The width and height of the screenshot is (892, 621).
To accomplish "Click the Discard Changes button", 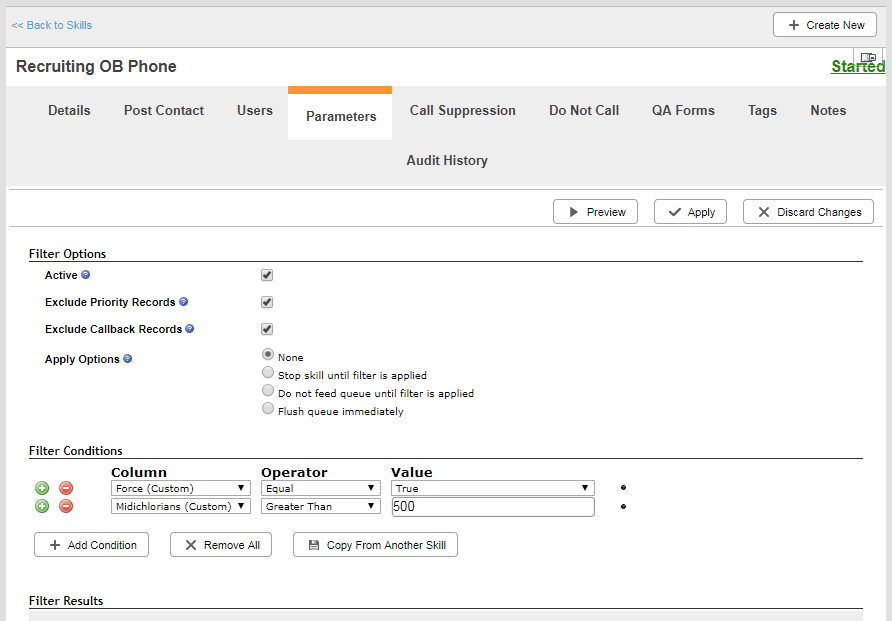I will pos(808,212).
